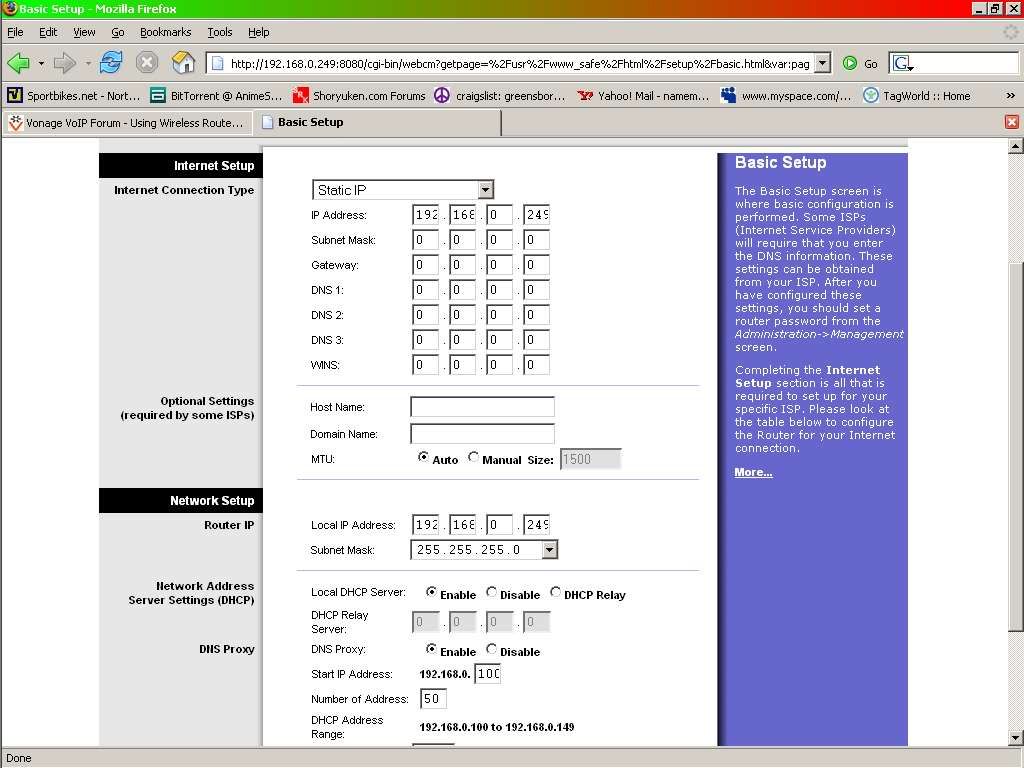Click the first IP Address octet field
The image size is (1024, 768).
pos(426,215)
